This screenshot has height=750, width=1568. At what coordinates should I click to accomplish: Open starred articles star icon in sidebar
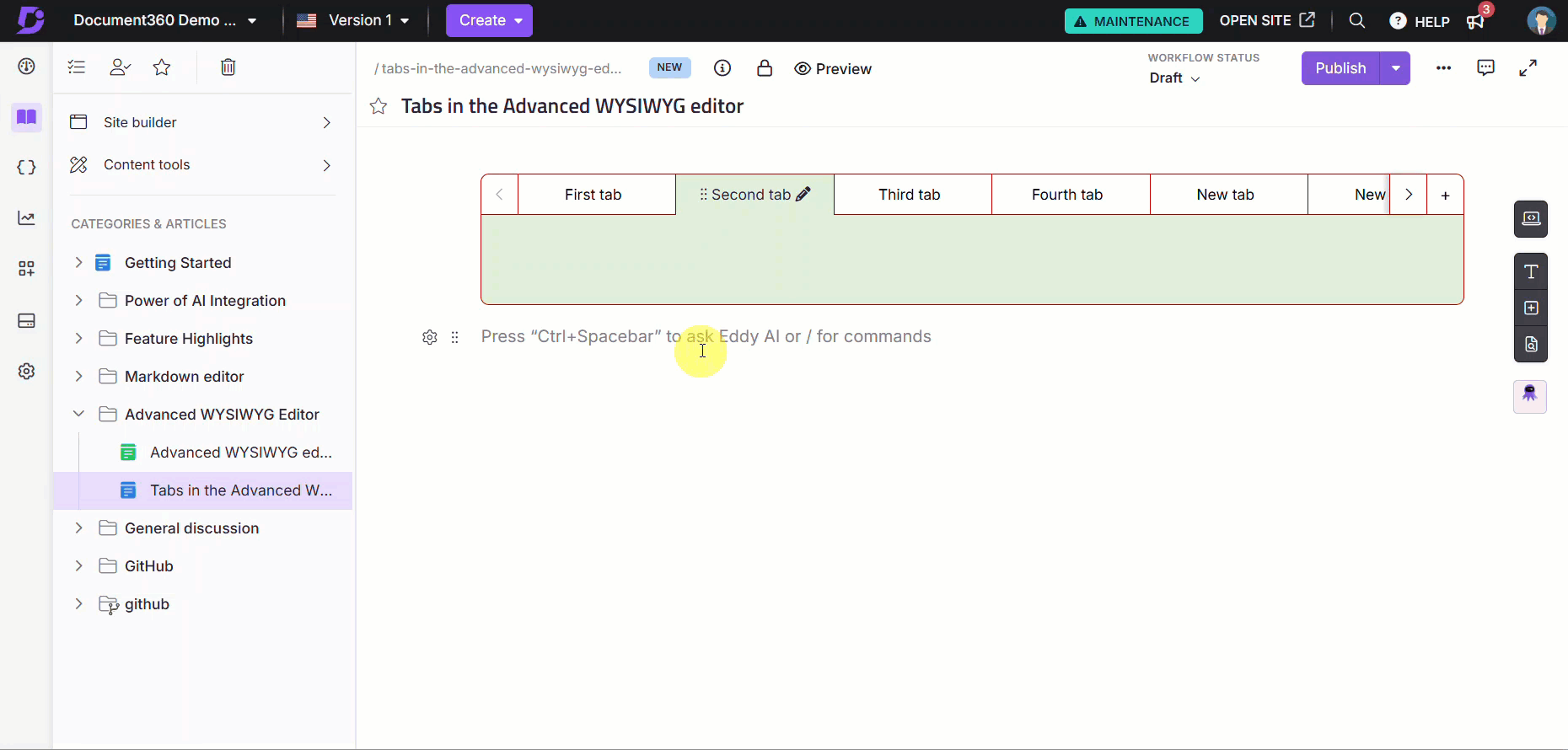point(162,67)
